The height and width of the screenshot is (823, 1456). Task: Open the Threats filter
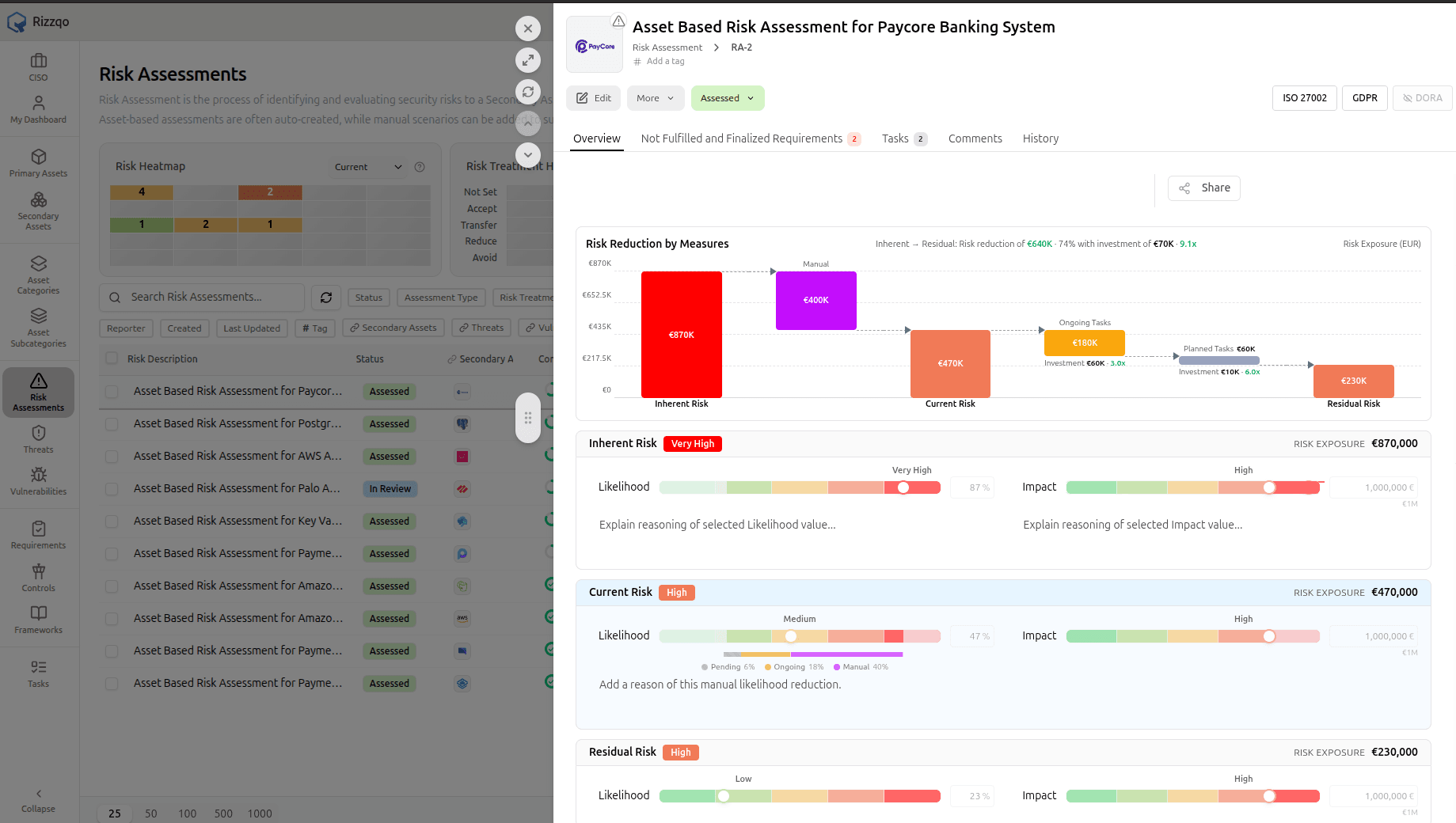(482, 328)
